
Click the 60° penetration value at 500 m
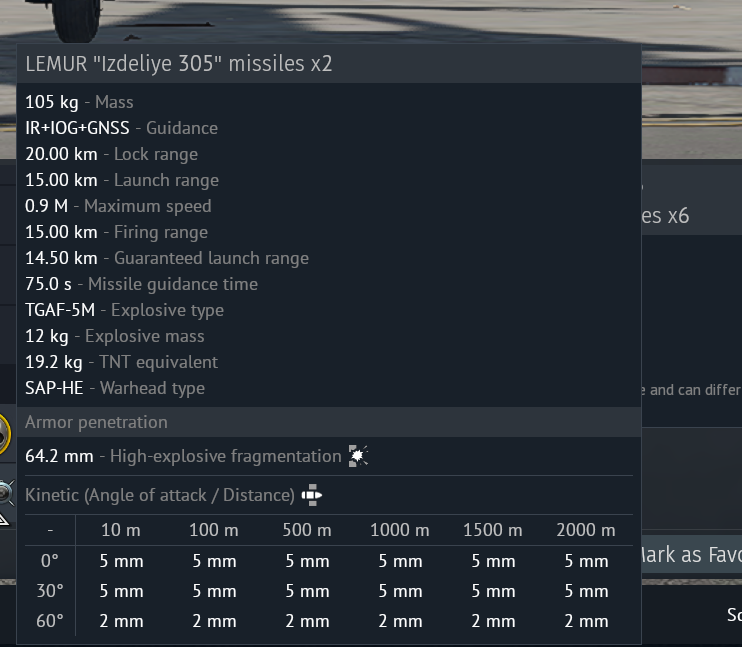click(x=307, y=621)
